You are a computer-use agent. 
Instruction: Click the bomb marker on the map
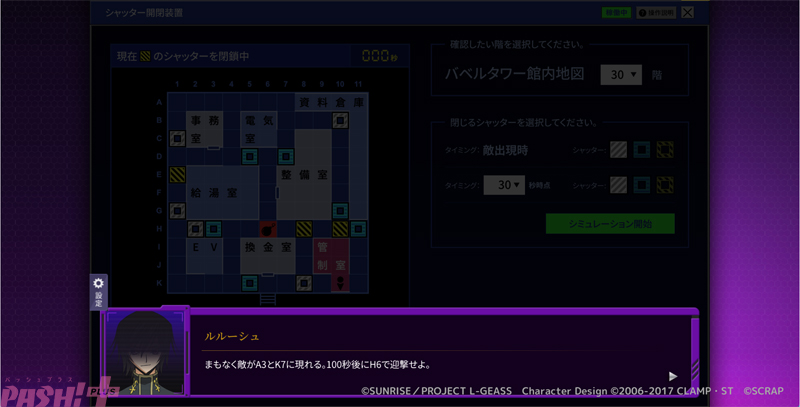coord(267,228)
